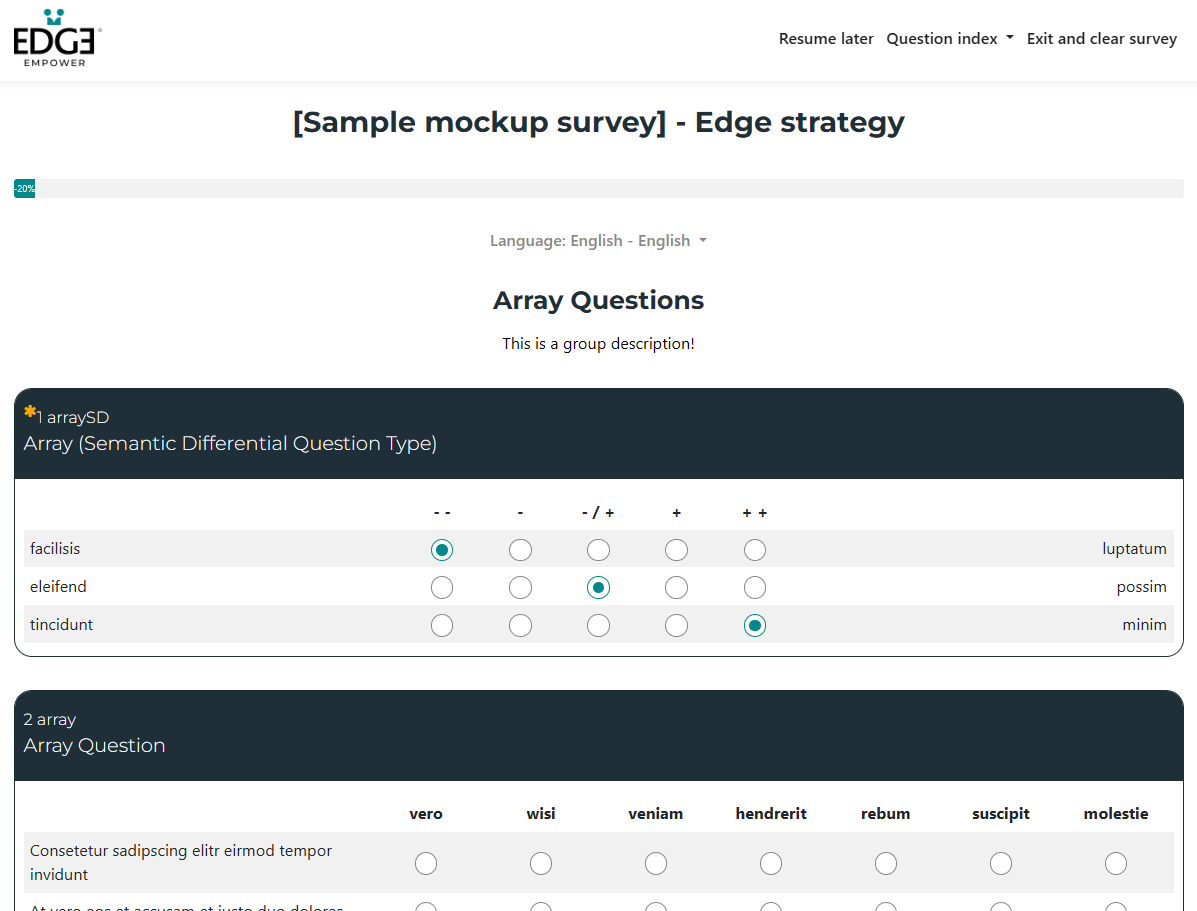
Task: Choose 'hendrerit' for Consetetur sadipscing row
Action: tap(771, 863)
